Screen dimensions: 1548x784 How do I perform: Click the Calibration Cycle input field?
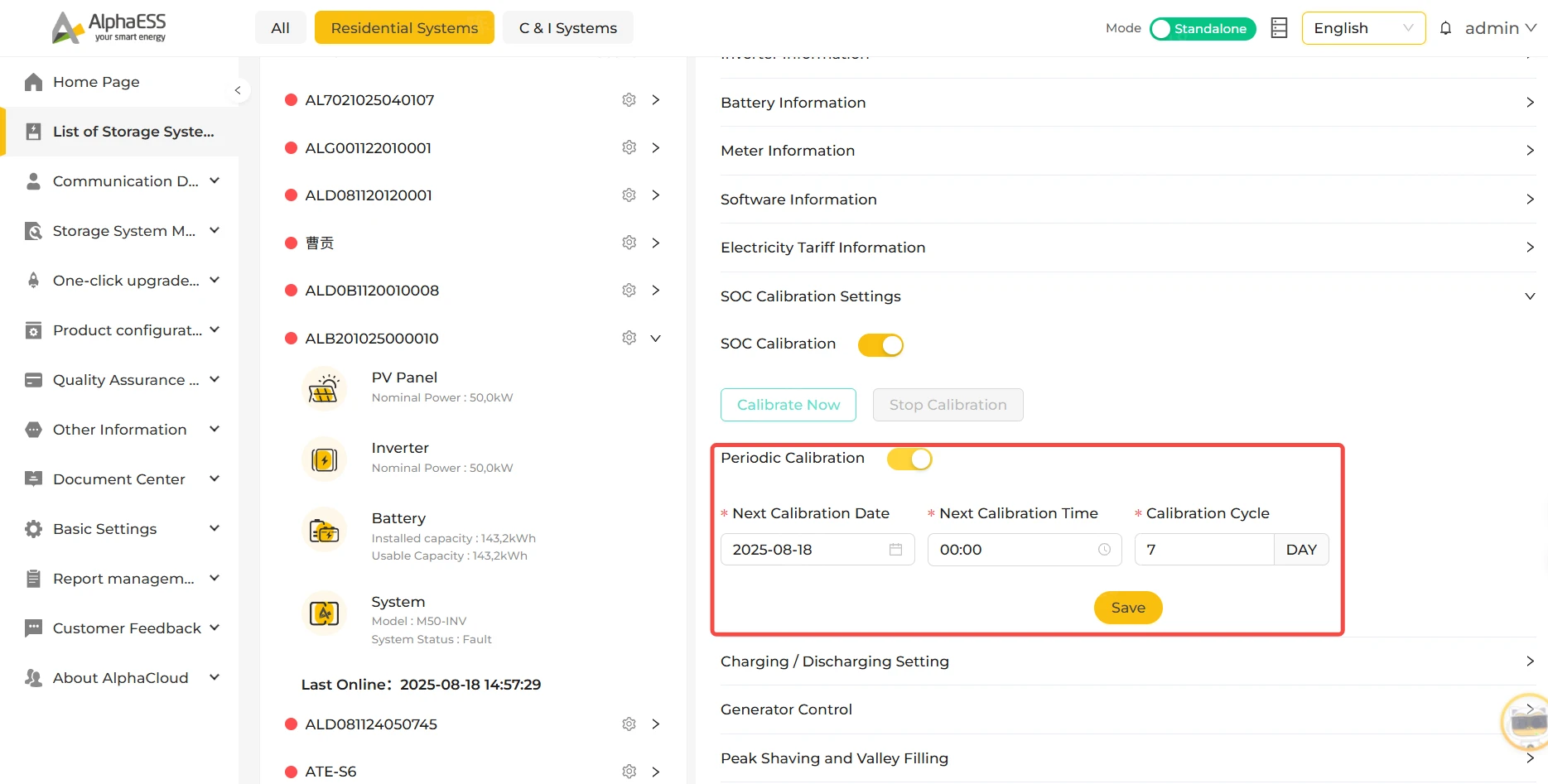click(x=1204, y=550)
